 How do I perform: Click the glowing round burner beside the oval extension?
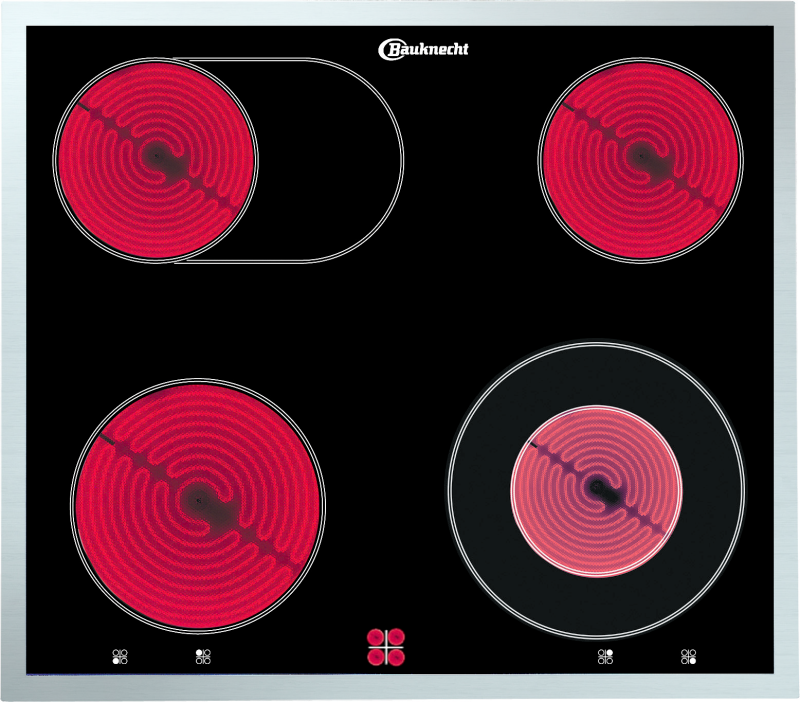pos(156,160)
